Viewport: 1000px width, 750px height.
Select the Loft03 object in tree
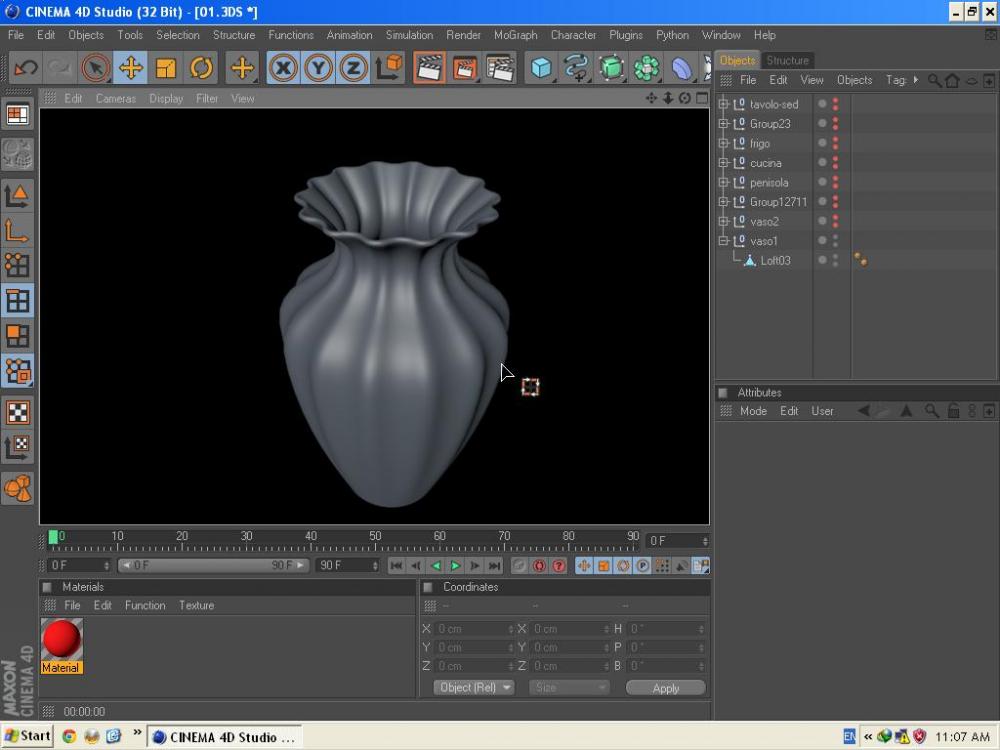[775, 260]
